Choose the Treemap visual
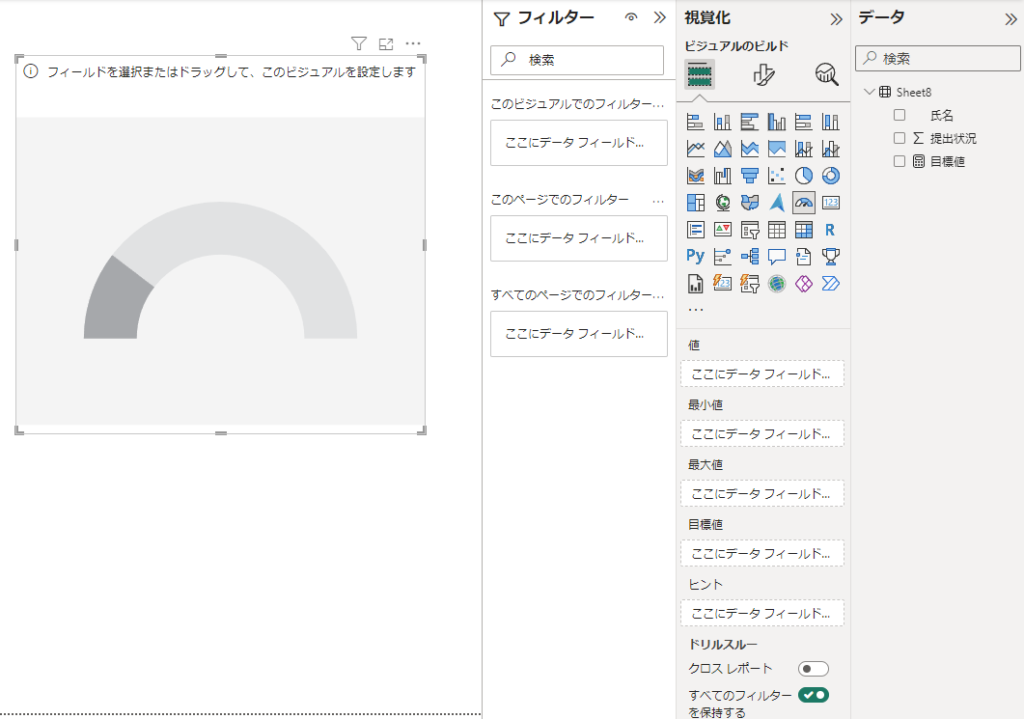 click(696, 203)
